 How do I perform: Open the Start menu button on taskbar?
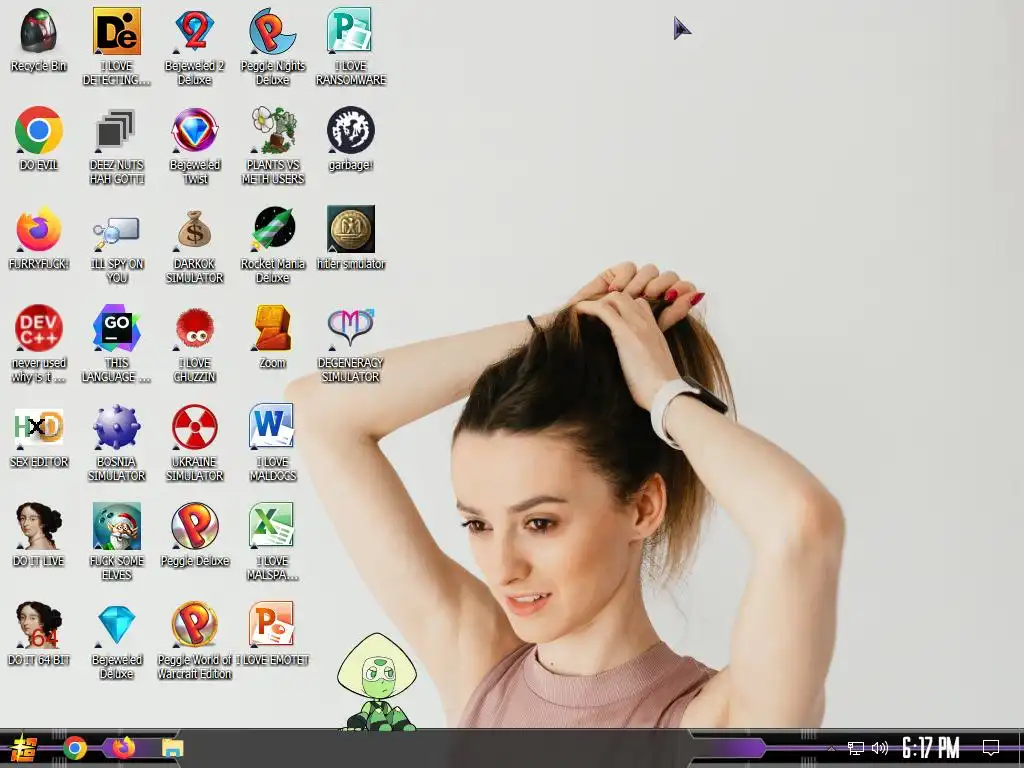click(x=24, y=748)
